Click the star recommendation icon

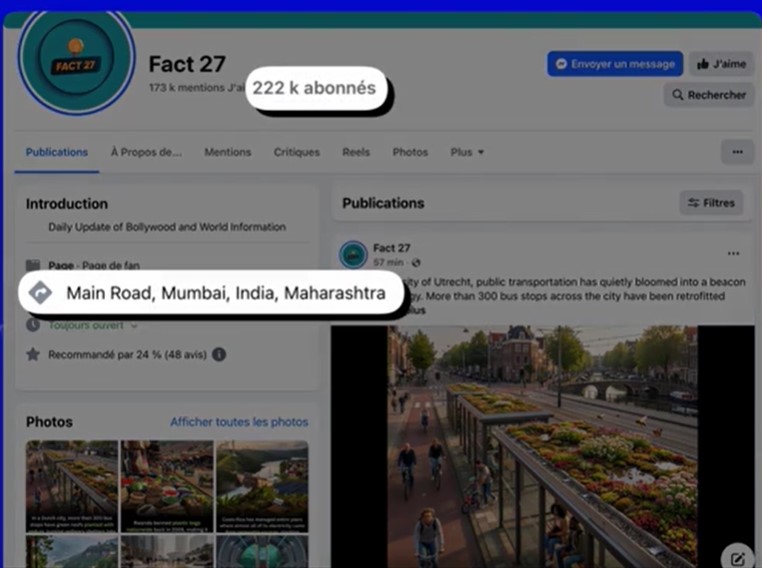(x=33, y=354)
